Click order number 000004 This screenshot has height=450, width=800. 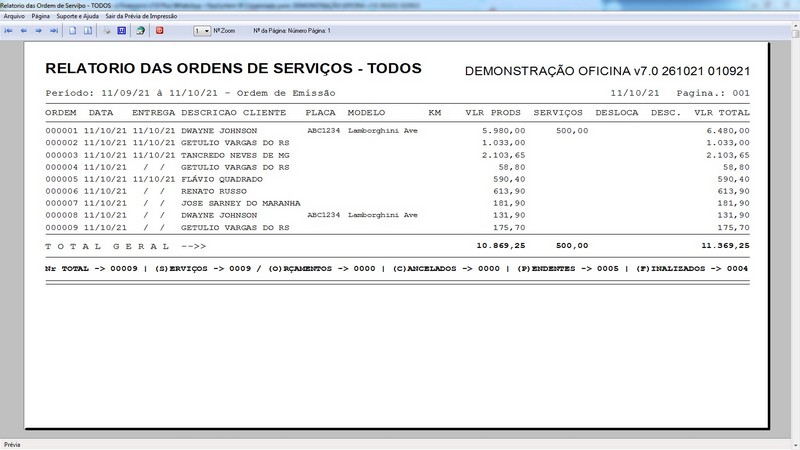[62, 167]
